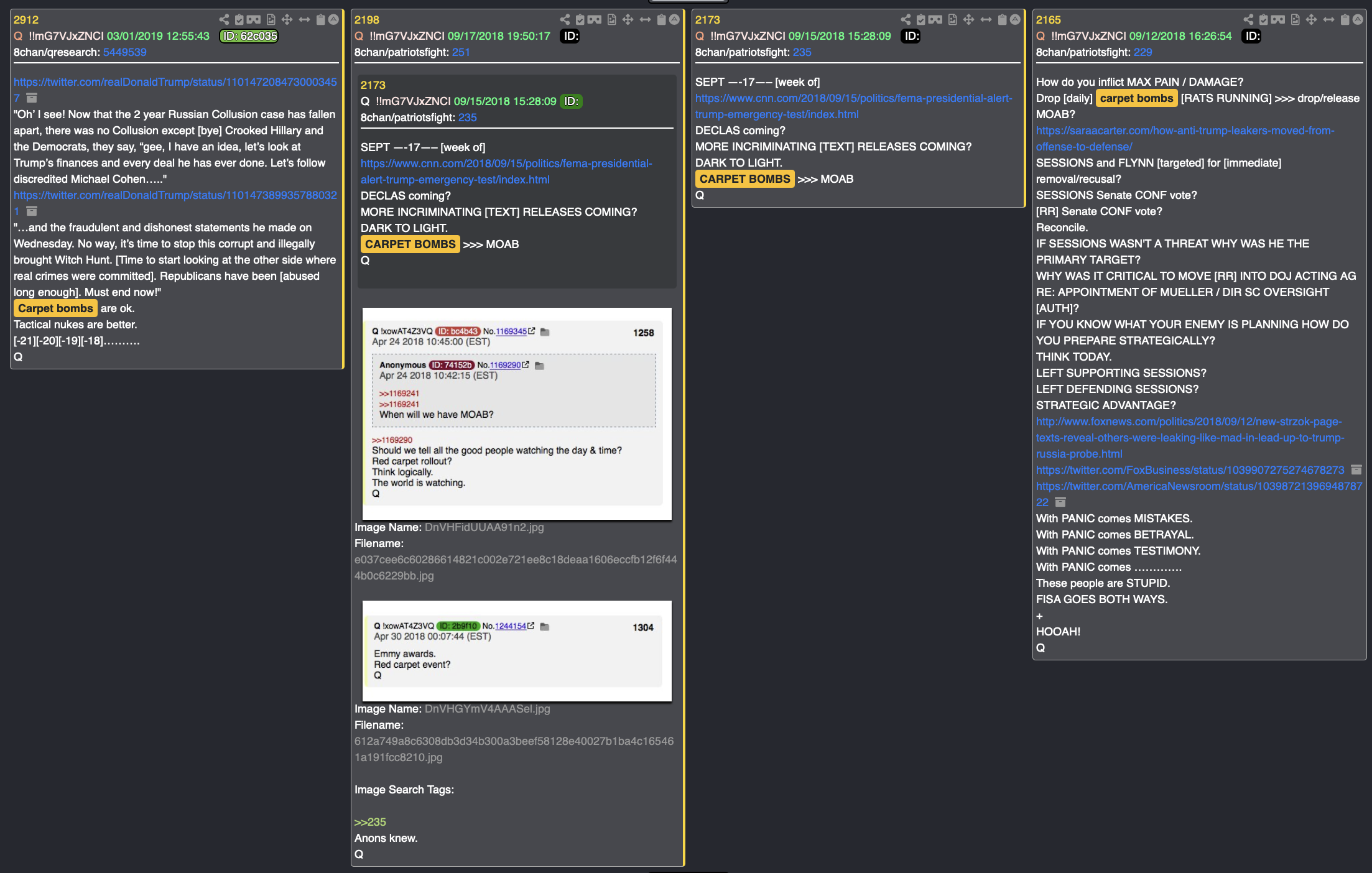
Task: Open the FoxBusiness twitter status link
Action: pos(1190,470)
